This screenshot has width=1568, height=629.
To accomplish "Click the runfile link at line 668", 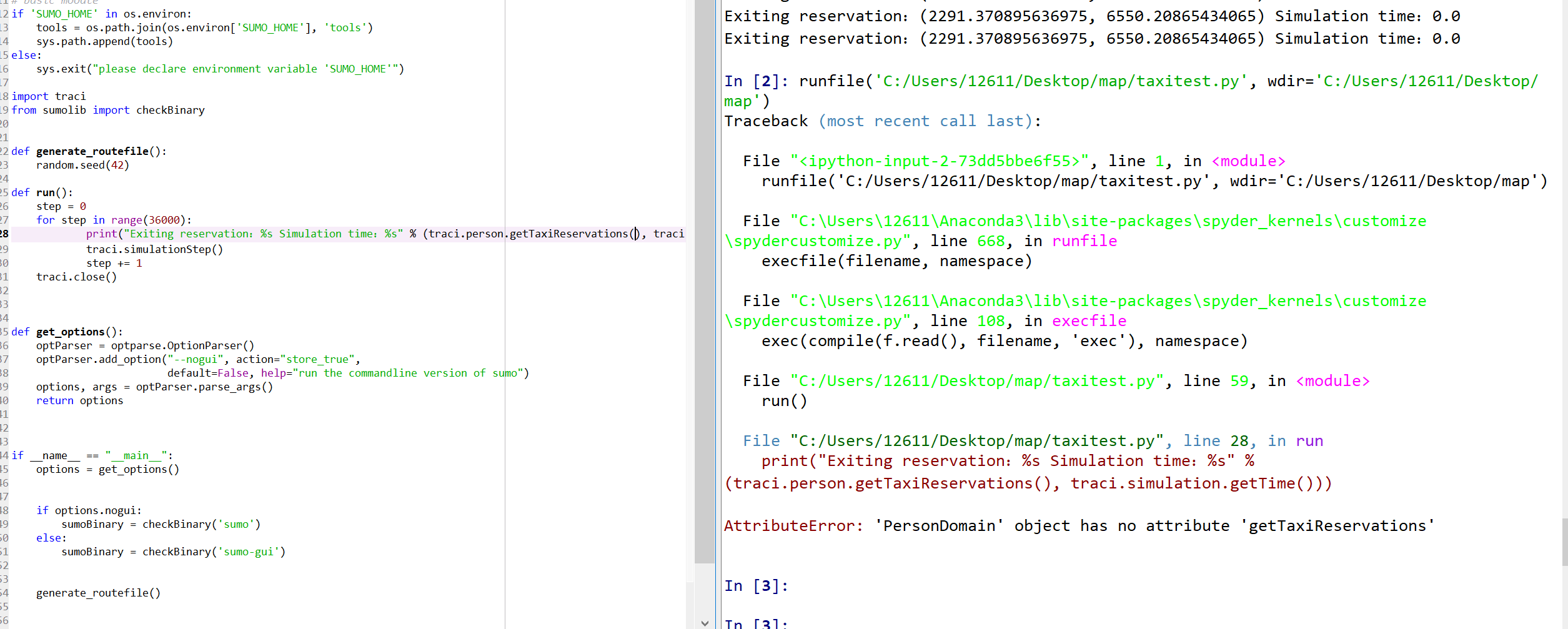I will point(1084,240).
